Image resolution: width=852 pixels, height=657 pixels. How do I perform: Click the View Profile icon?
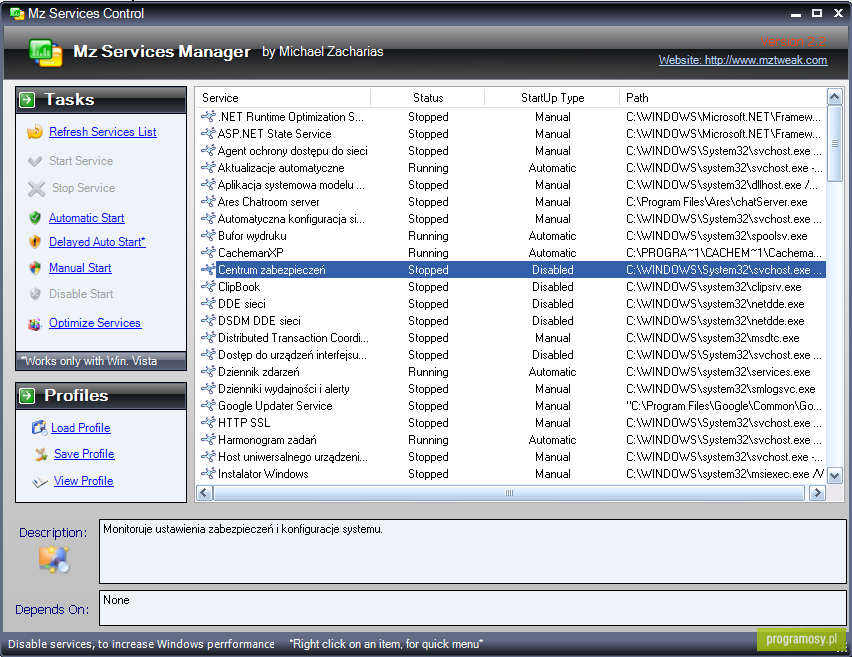click(40, 481)
